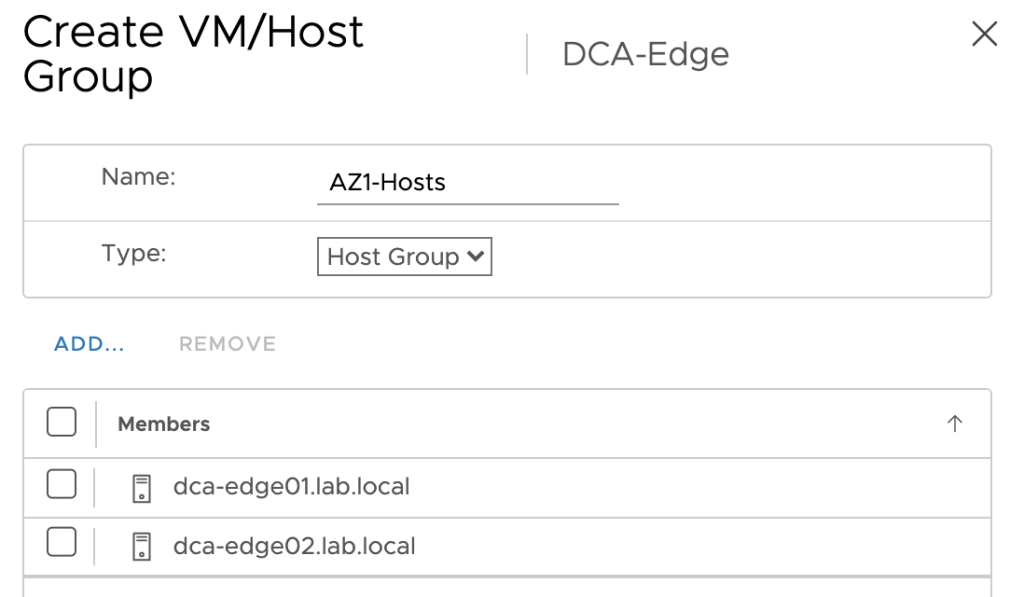The width and height of the screenshot is (1024, 597).
Task: Click the Members column header text
Action: (164, 424)
